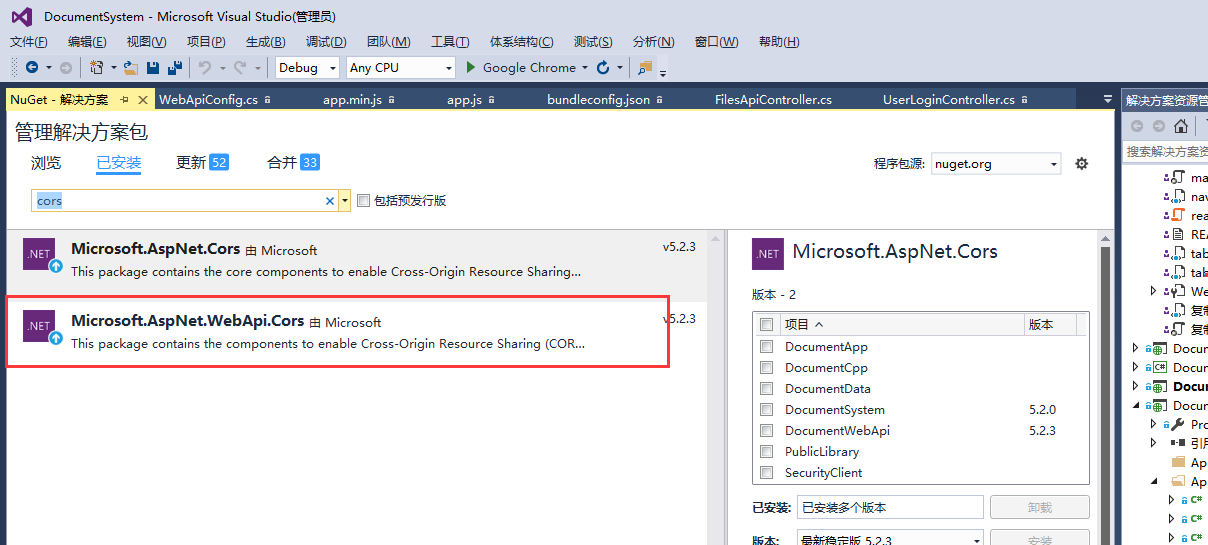
Task: Open the 工具(T) menu
Action: (450, 42)
